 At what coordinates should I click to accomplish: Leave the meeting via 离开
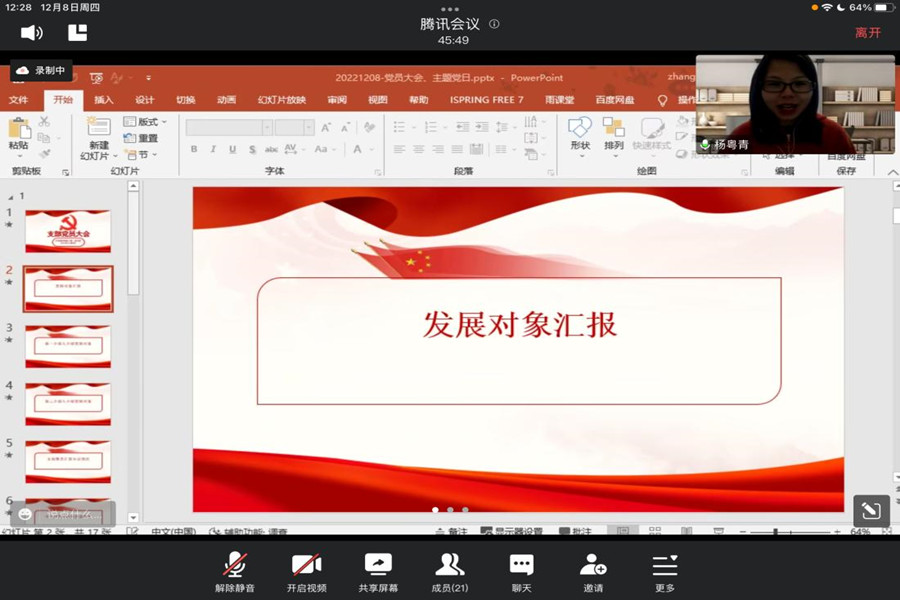868,32
